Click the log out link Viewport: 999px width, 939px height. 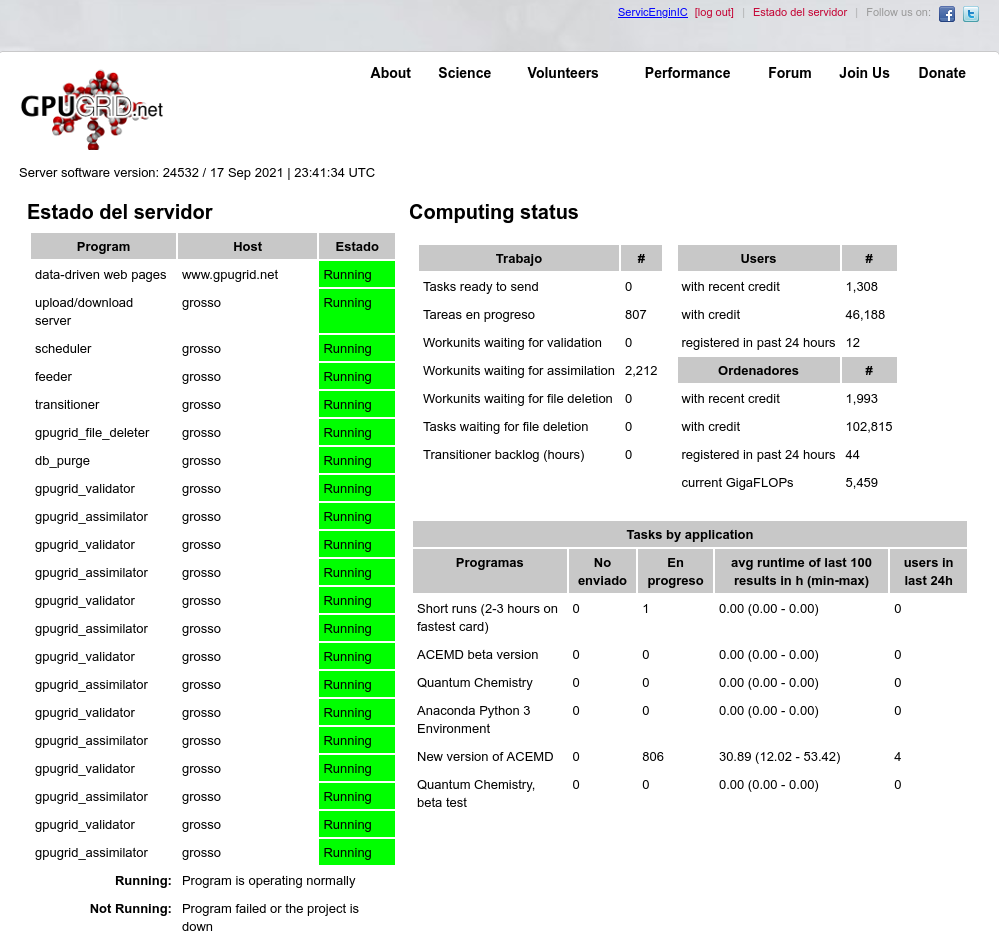714,13
